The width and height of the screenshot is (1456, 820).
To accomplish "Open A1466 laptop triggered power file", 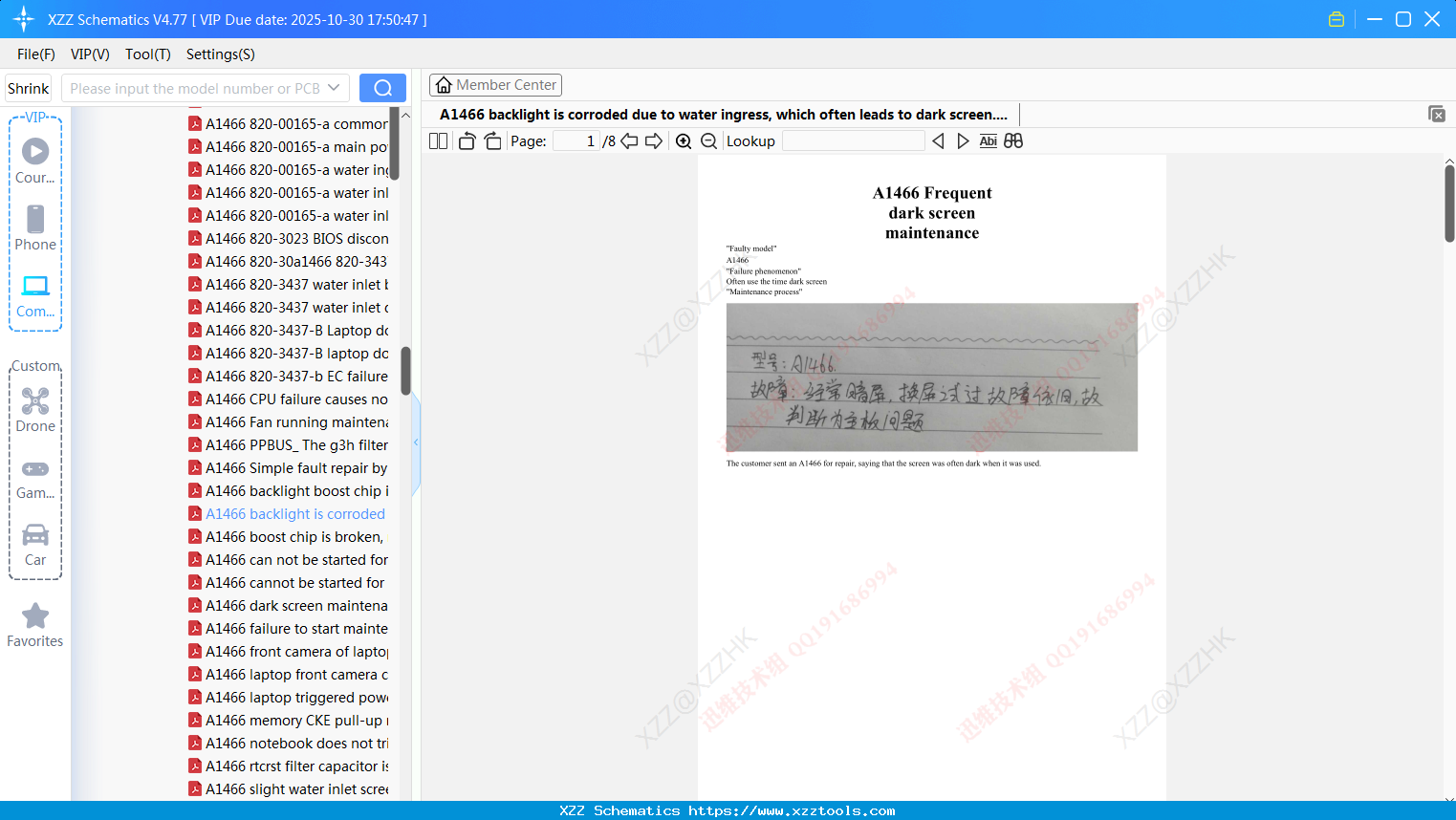I will tap(288, 698).
